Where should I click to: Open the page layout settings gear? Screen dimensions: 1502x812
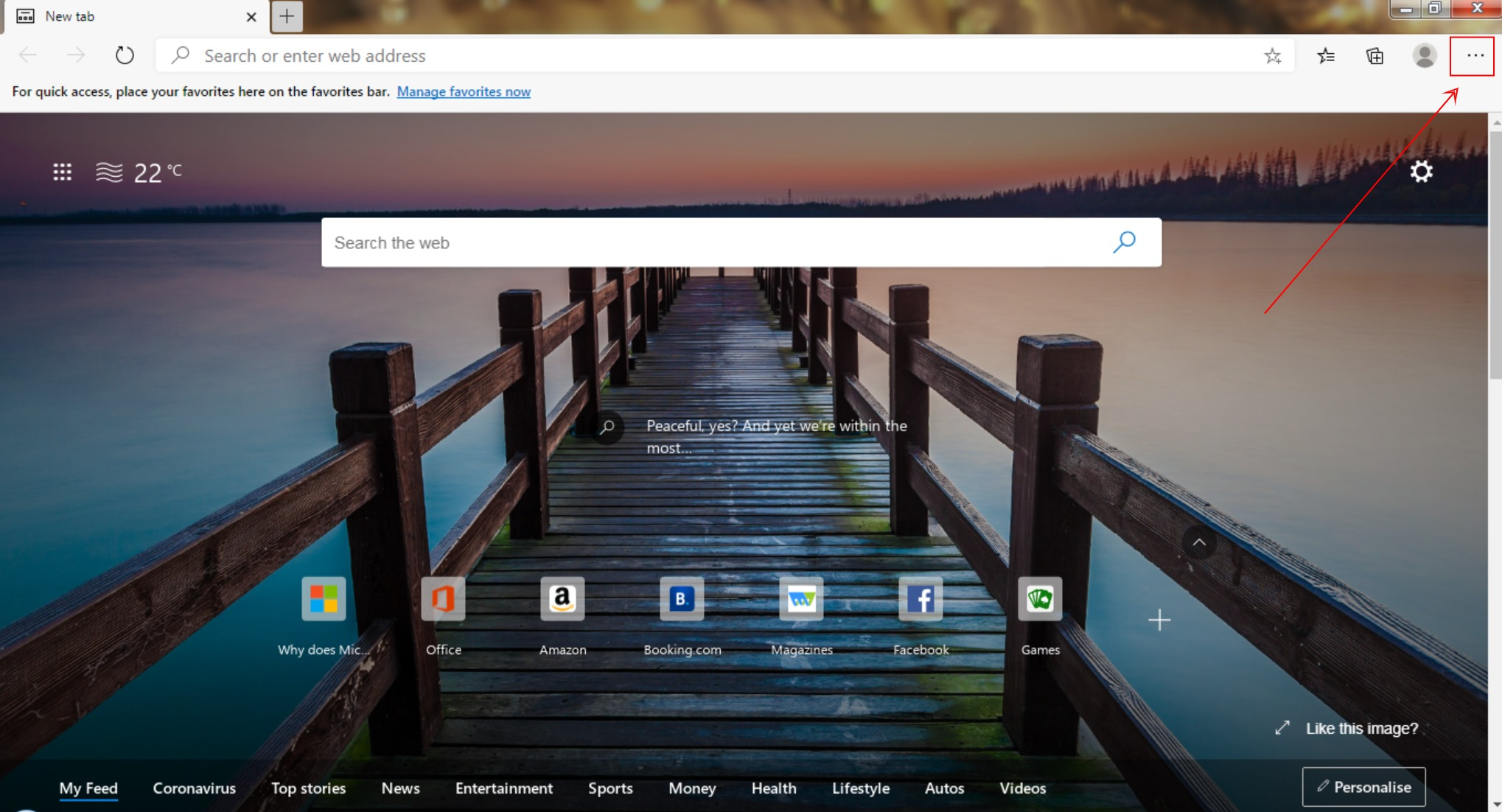1420,171
